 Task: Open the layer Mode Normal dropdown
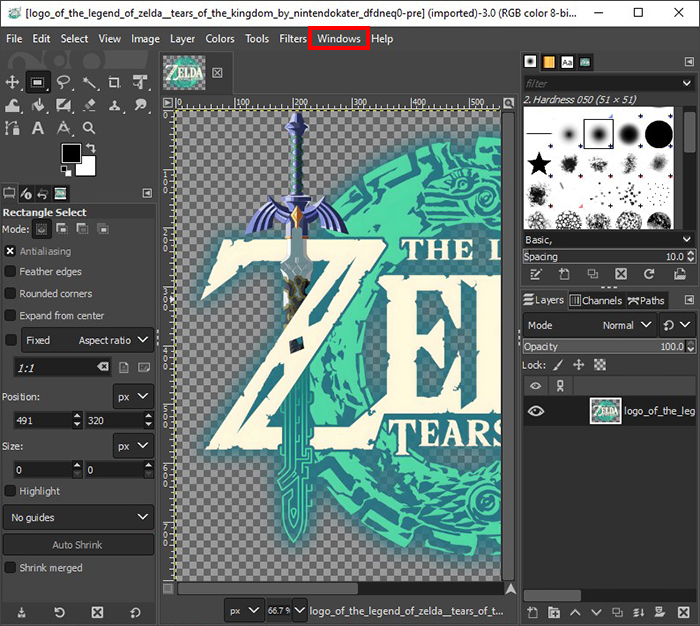pyautogui.click(x=590, y=325)
